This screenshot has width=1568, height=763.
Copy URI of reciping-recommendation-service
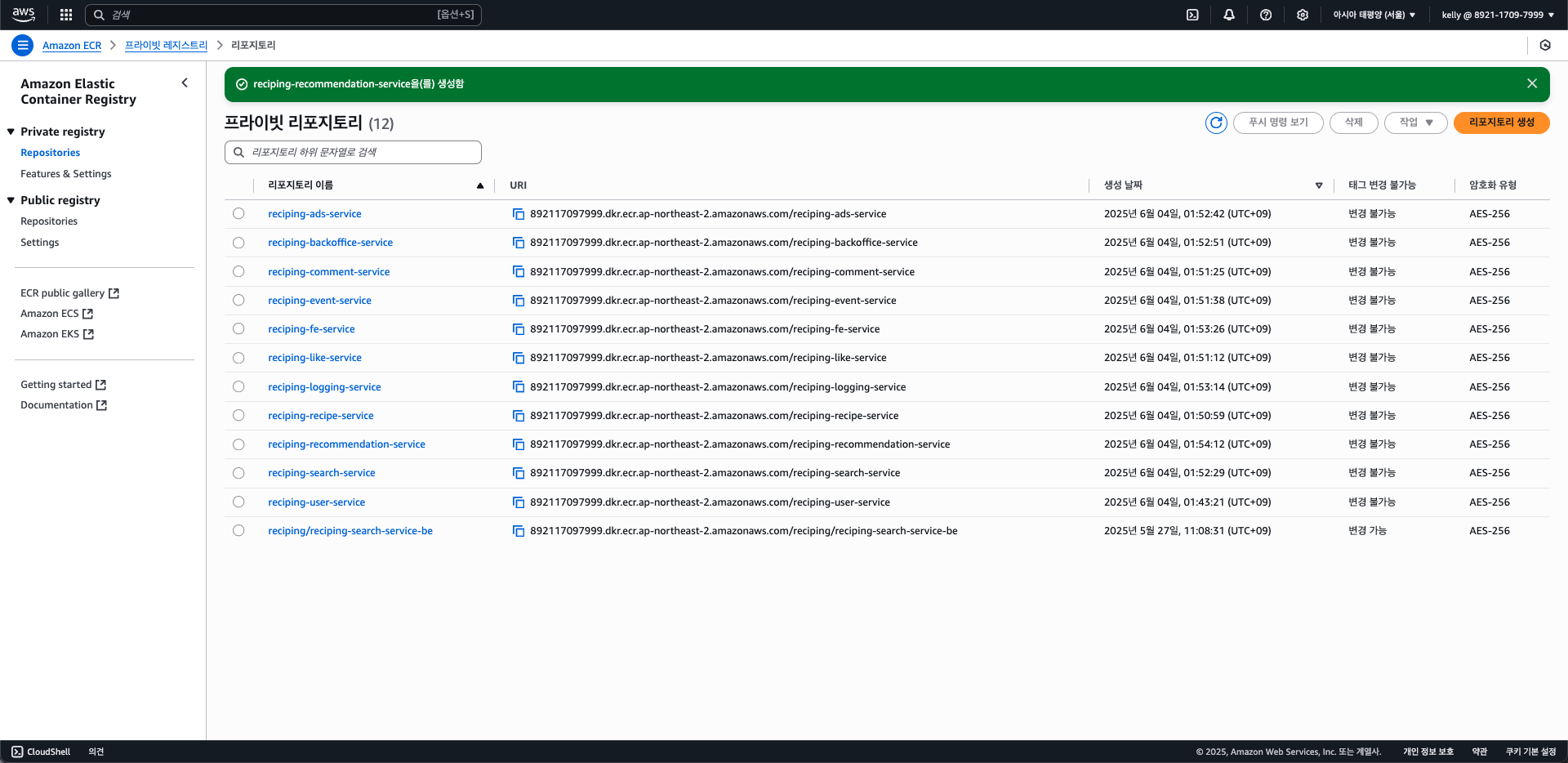coord(519,444)
